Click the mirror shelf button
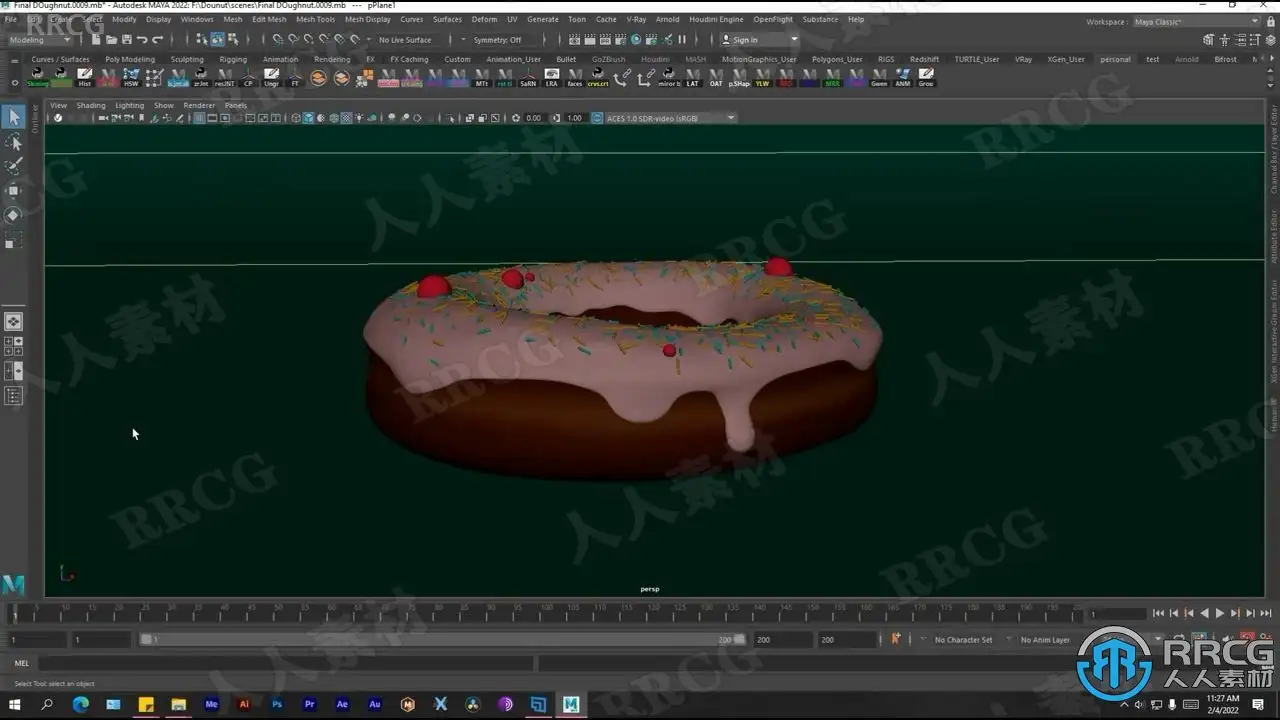 (670, 78)
